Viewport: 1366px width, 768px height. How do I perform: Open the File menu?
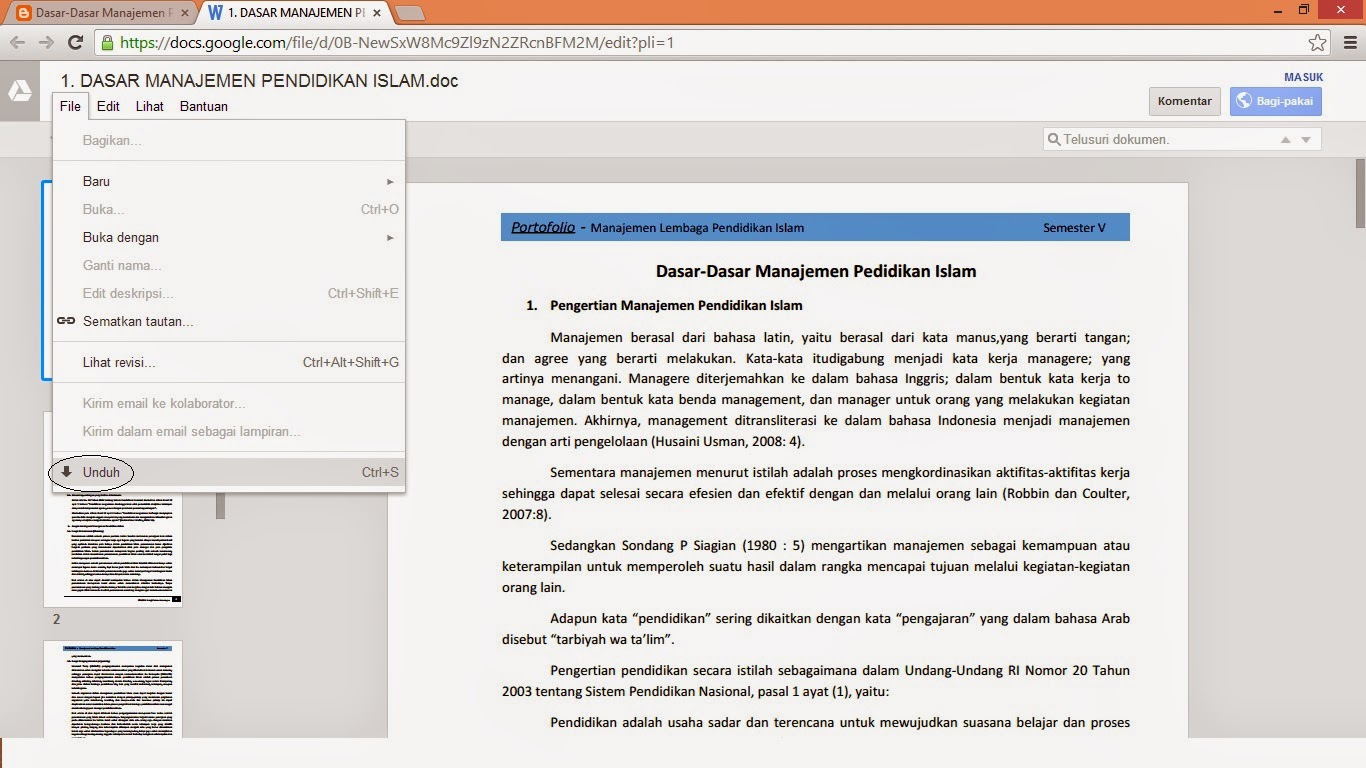coord(70,106)
